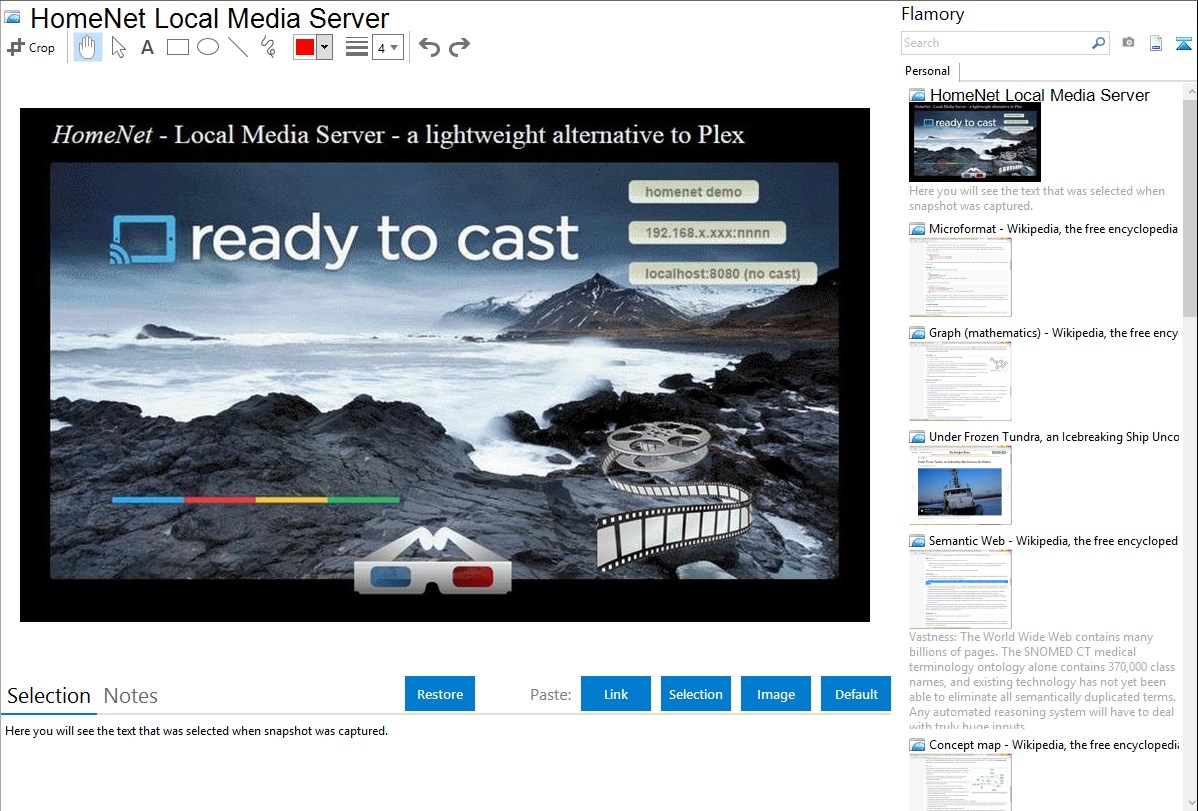Pick the ellipse shape tool

click(x=208, y=47)
